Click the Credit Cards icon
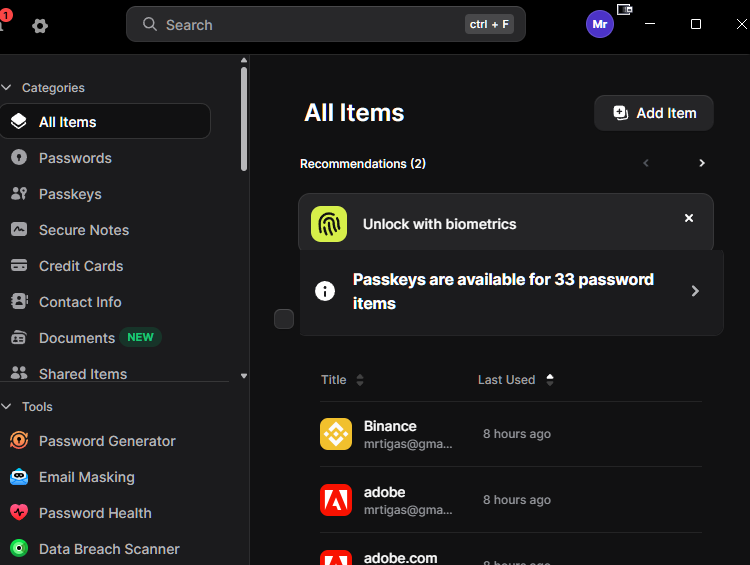 tap(19, 265)
